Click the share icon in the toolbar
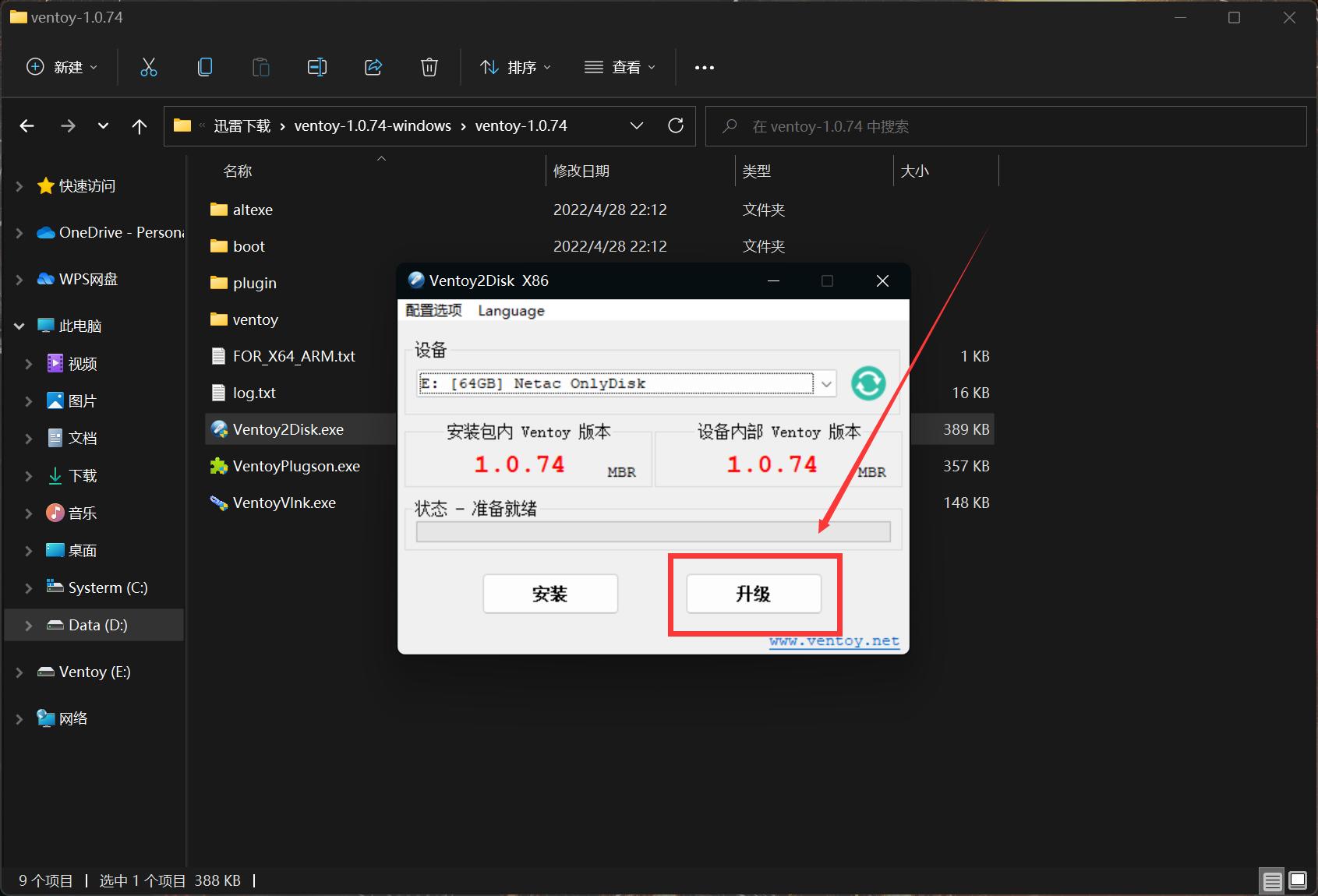Image resolution: width=1318 pixels, height=896 pixels. tap(373, 67)
